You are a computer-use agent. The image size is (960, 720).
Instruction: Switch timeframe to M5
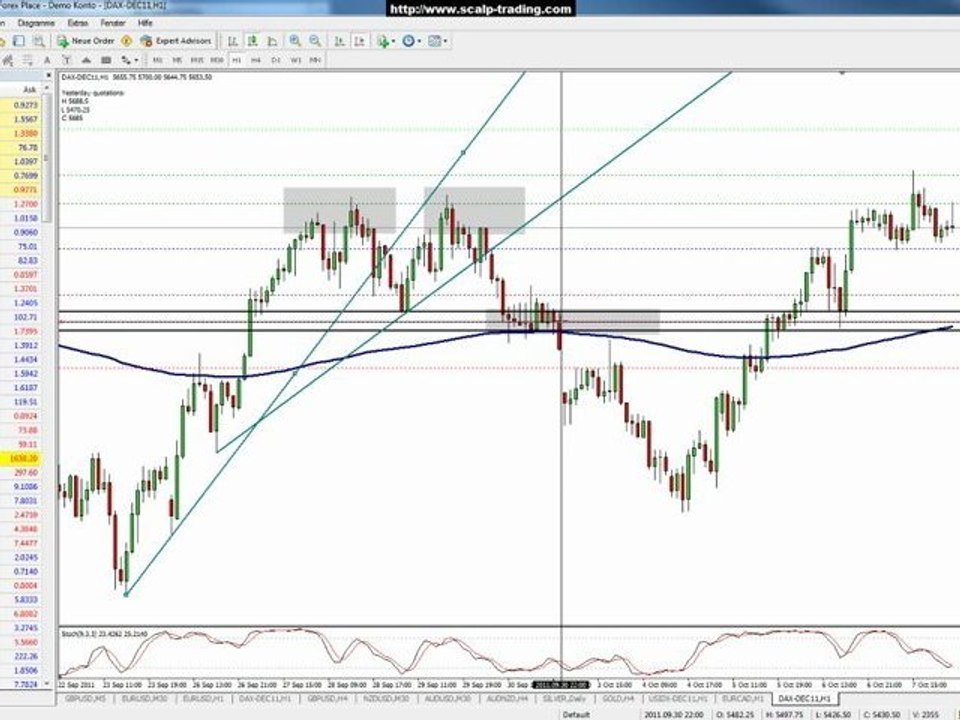(x=177, y=60)
